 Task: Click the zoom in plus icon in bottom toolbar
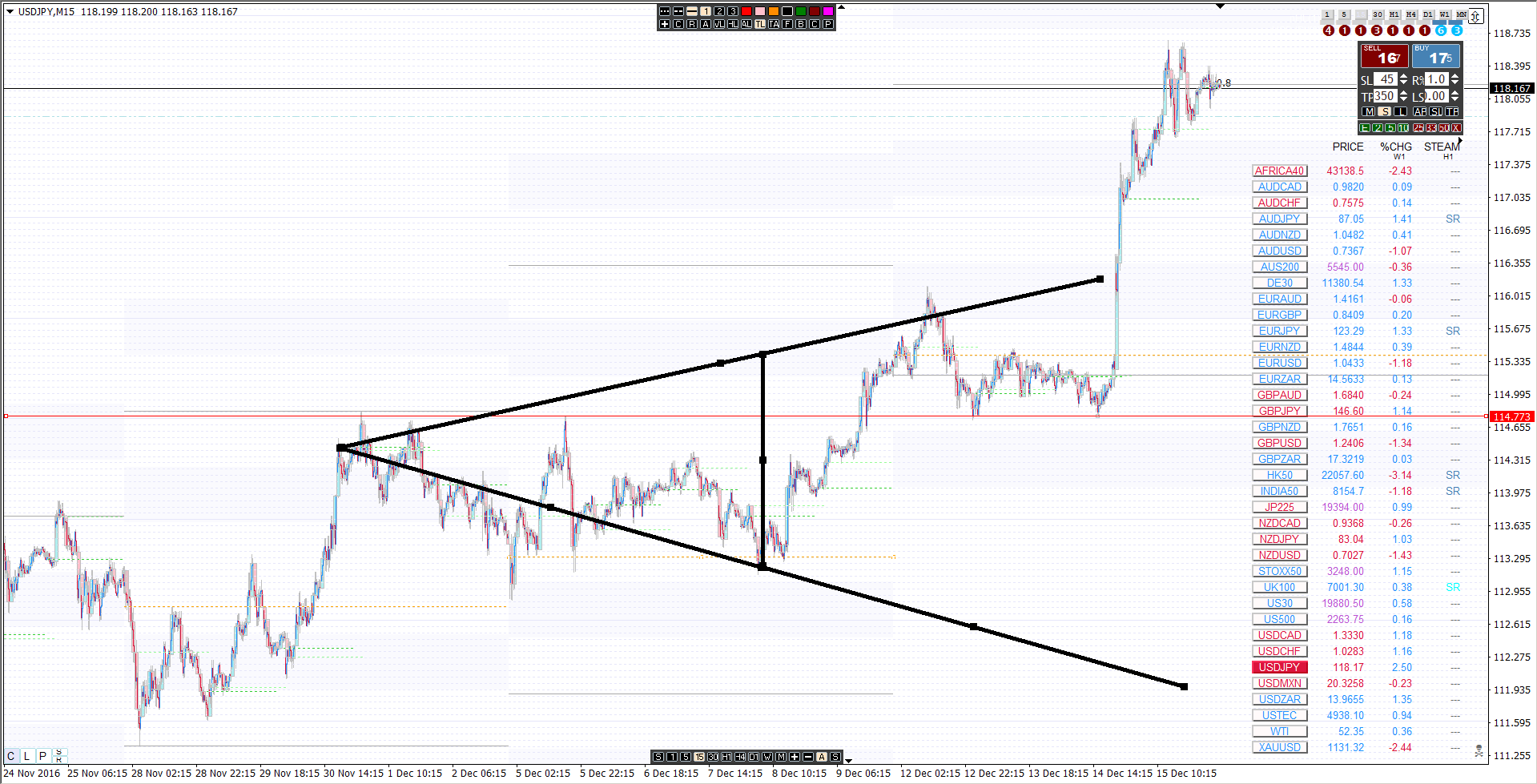pyautogui.click(x=795, y=757)
